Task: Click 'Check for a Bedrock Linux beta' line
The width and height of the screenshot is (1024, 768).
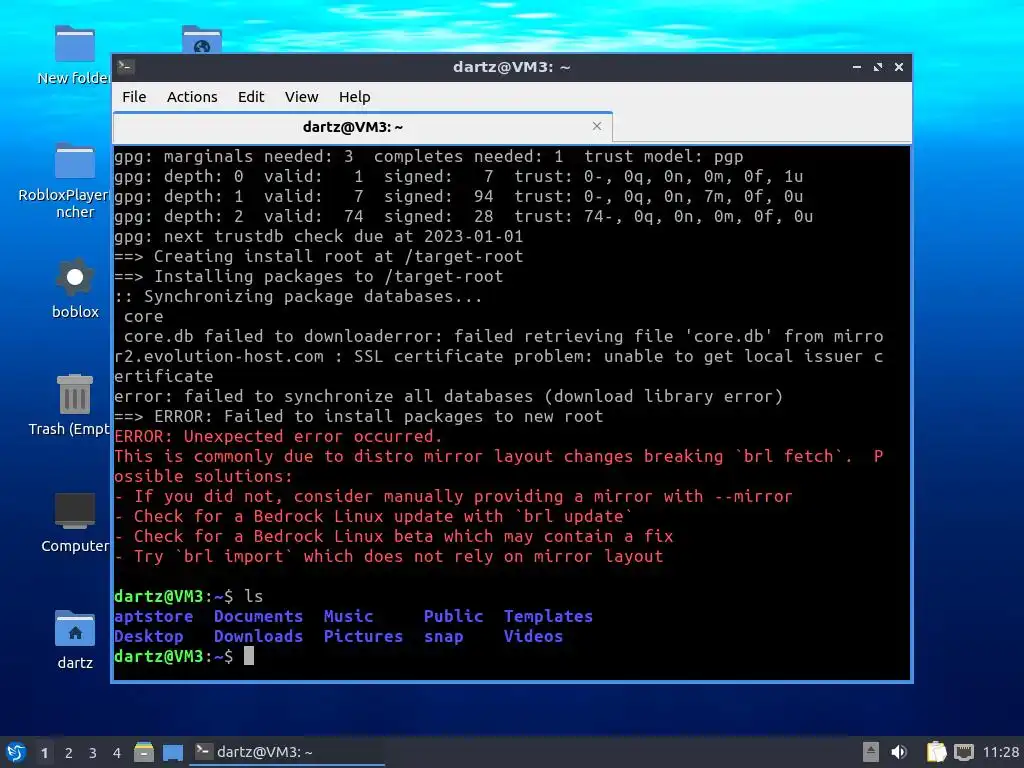Action: 394,537
